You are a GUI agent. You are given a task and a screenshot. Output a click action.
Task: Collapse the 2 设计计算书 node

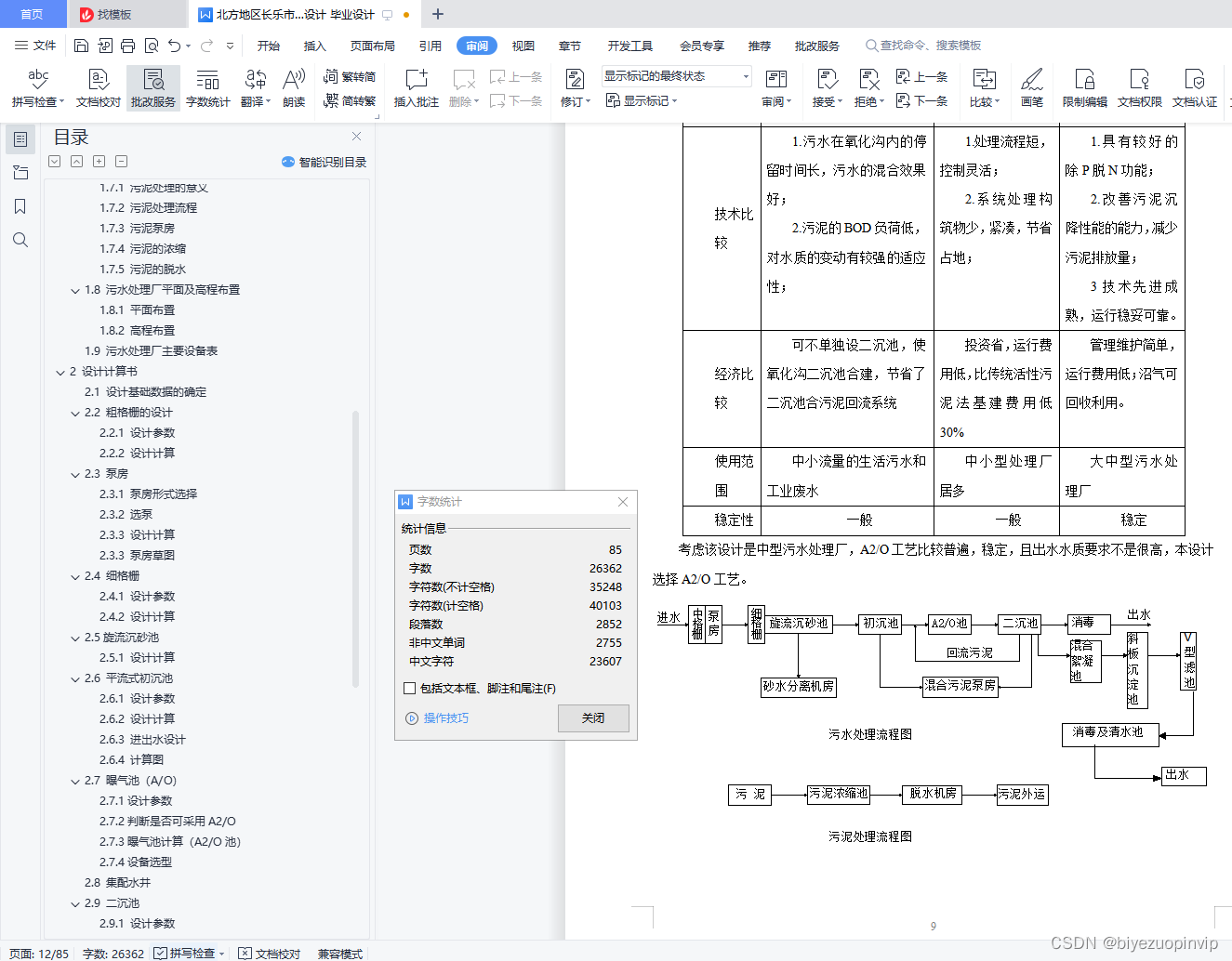[x=60, y=373]
